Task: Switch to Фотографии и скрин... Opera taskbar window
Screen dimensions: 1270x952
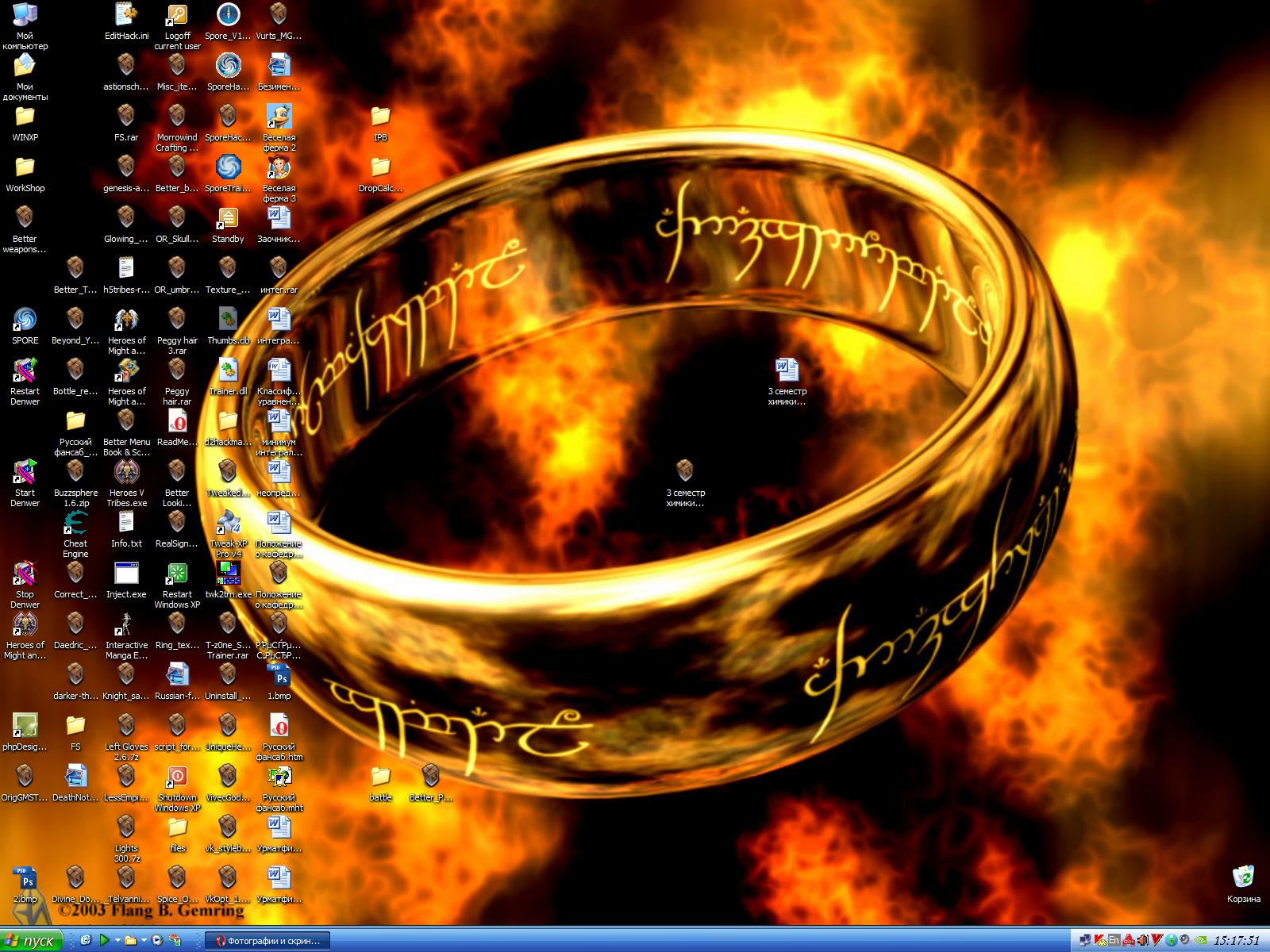Action: point(267,941)
